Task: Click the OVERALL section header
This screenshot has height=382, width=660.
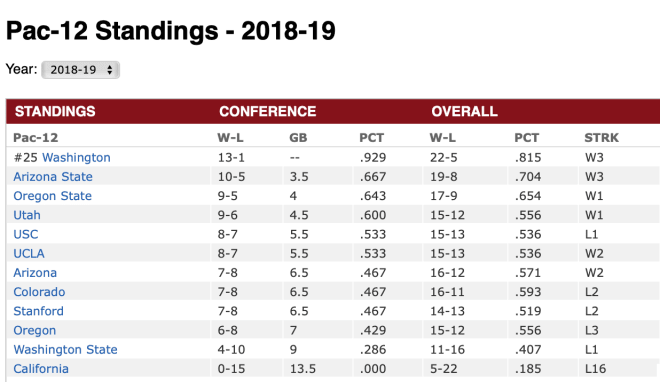Action: coord(464,111)
